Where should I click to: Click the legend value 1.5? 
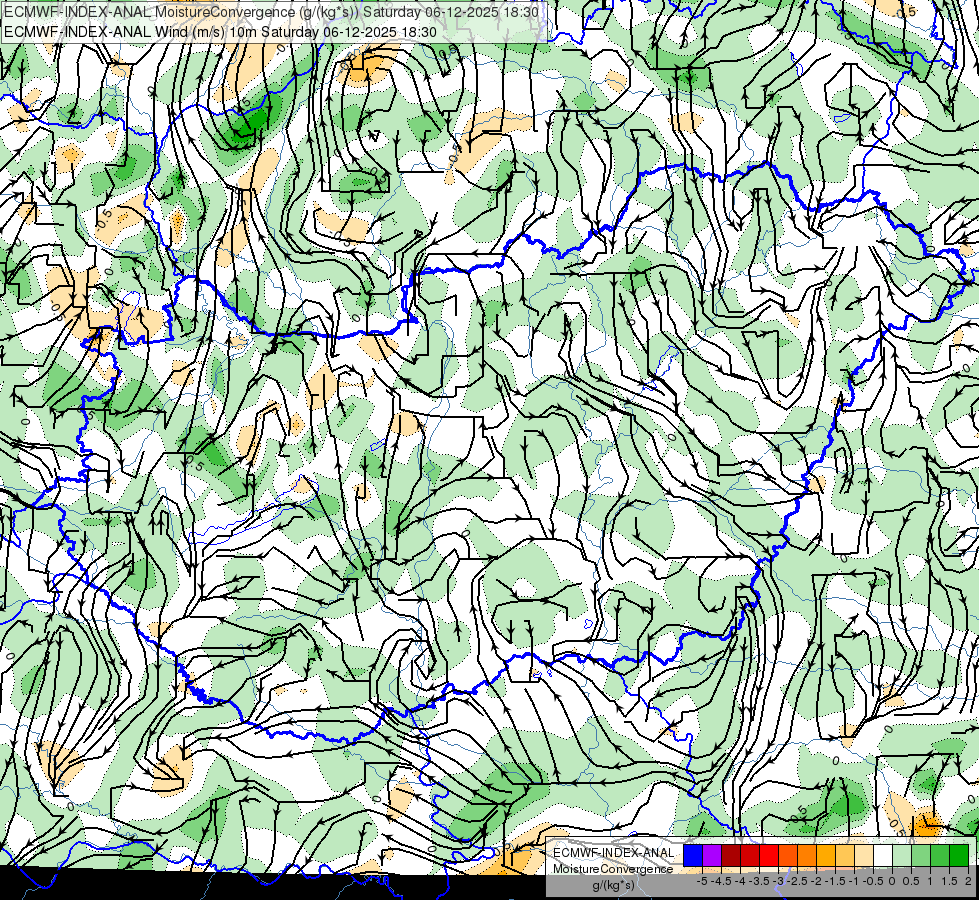coord(950,881)
